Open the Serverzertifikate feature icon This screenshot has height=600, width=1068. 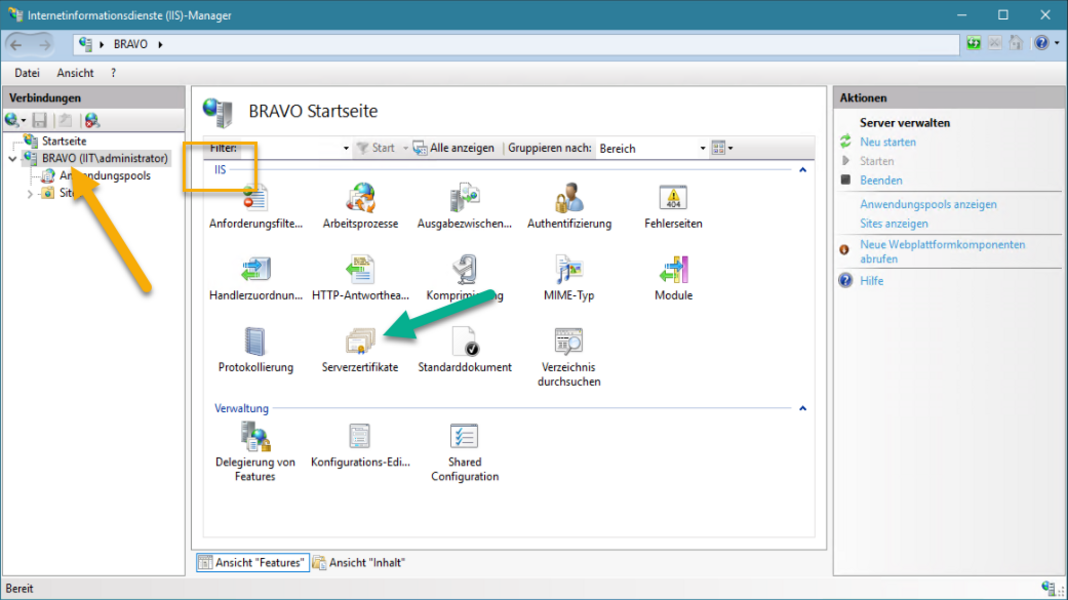tap(359, 344)
